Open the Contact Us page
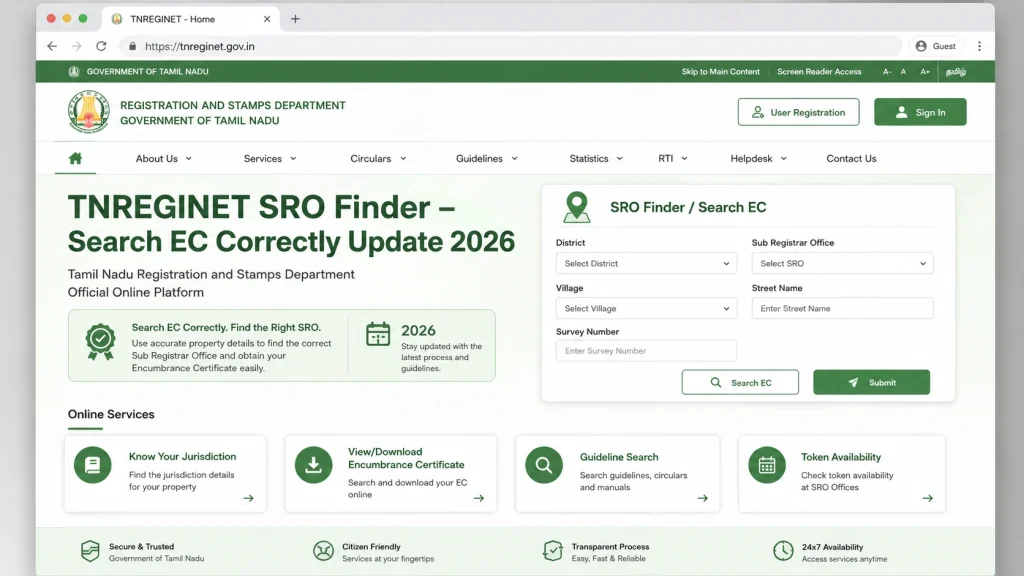 851,159
